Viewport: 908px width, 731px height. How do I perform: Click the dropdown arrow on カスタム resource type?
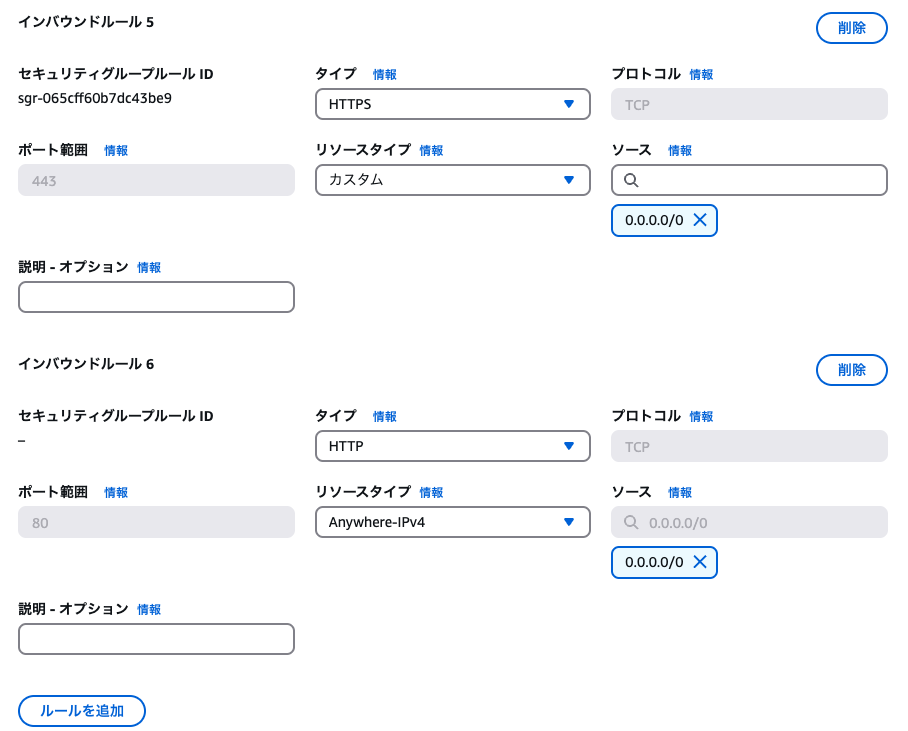(x=570, y=180)
